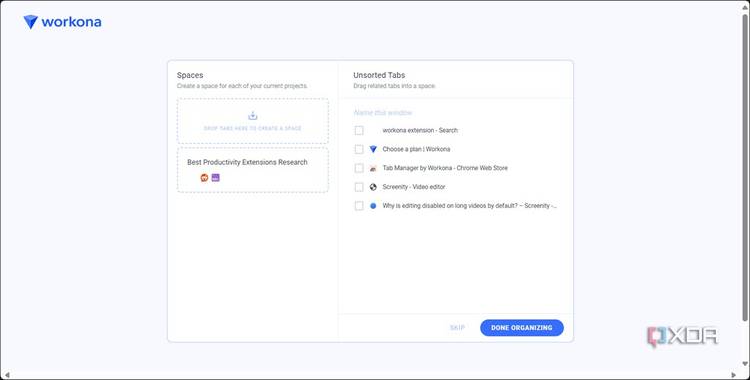The image size is (750, 380).
Task: Select the Why is editing disabled on long videos title
Action: (x=469, y=206)
